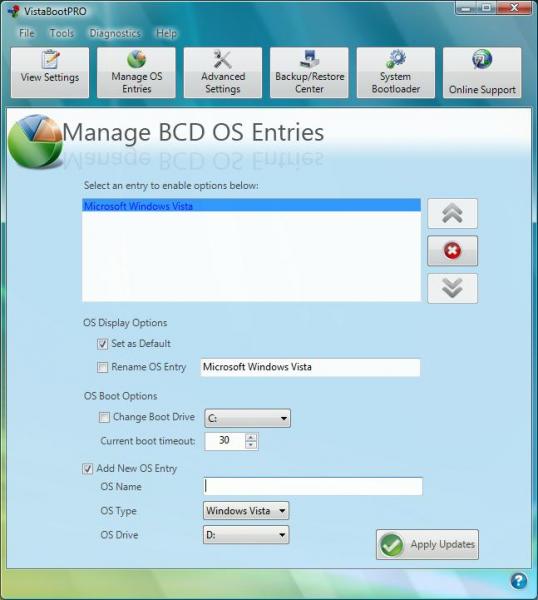
Task: Open the Manage OS Entries section
Action: pyautogui.click(x=136, y=73)
